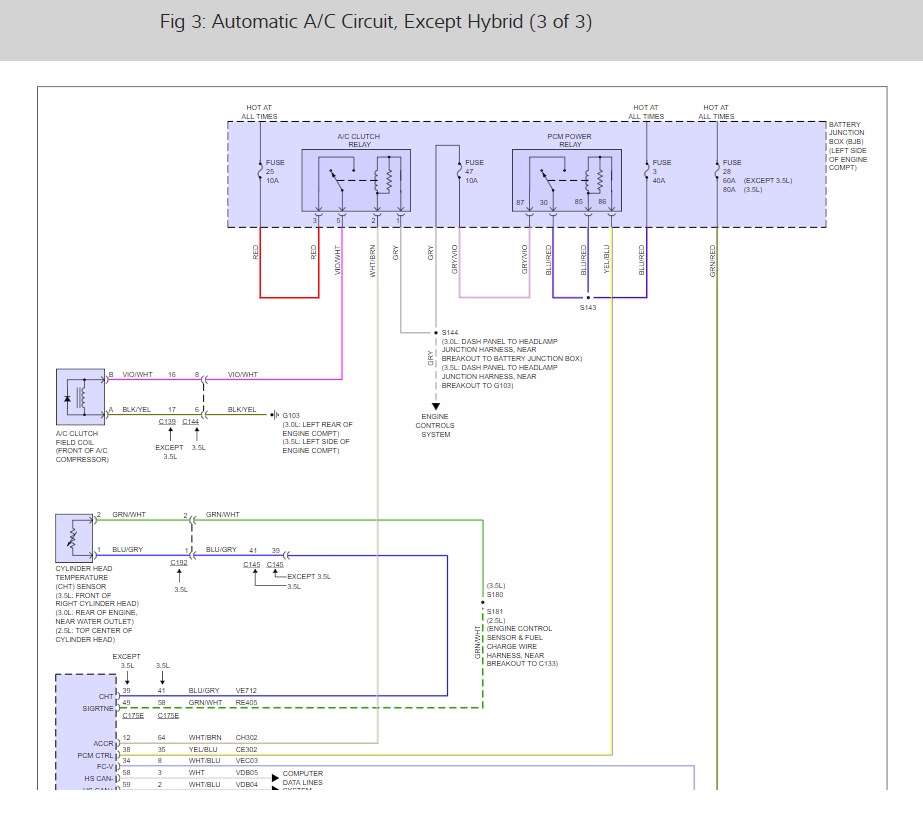
Task: Click the 'C144' connector label
Action: [191, 422]
